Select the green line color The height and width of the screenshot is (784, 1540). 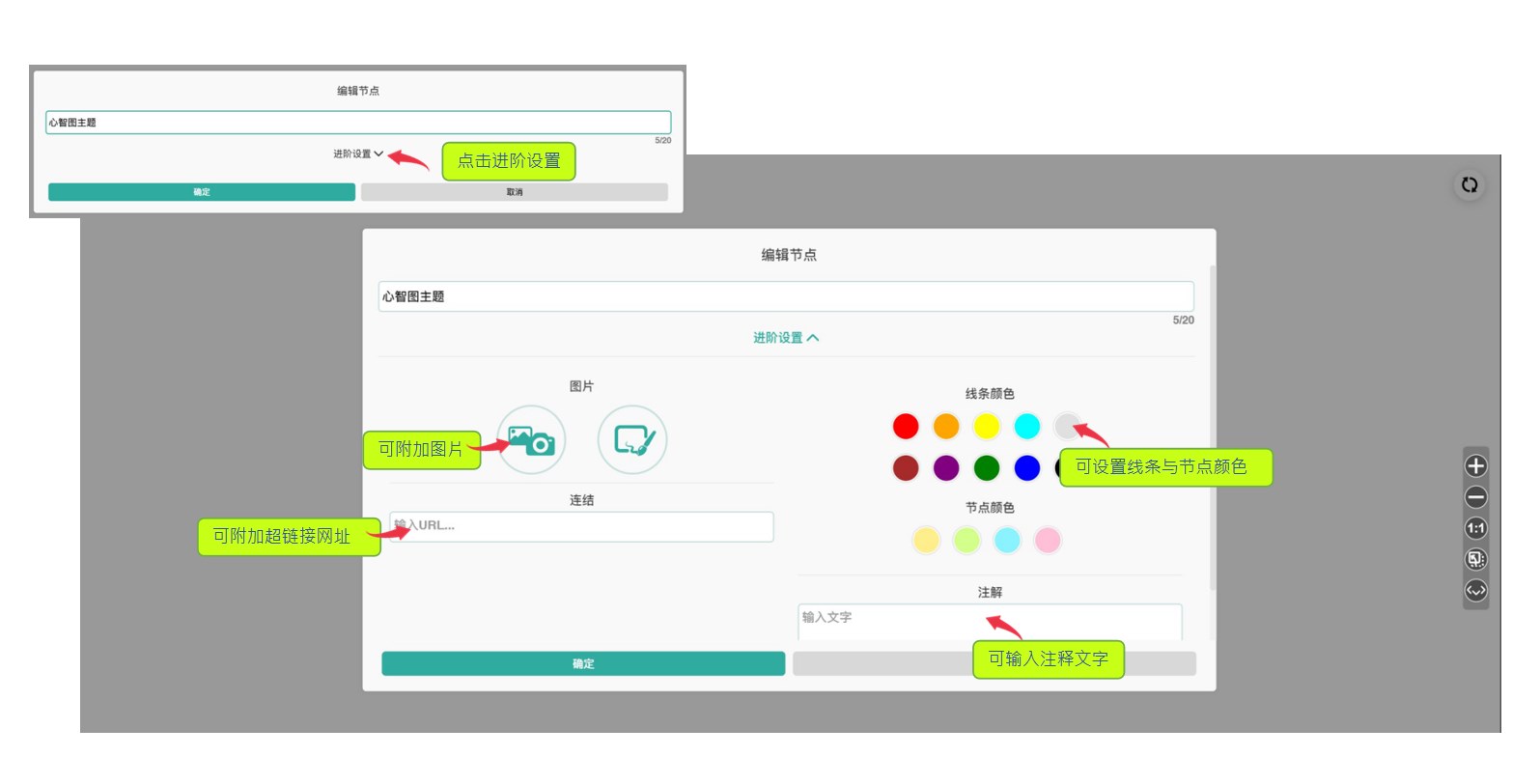coord(987,468)
